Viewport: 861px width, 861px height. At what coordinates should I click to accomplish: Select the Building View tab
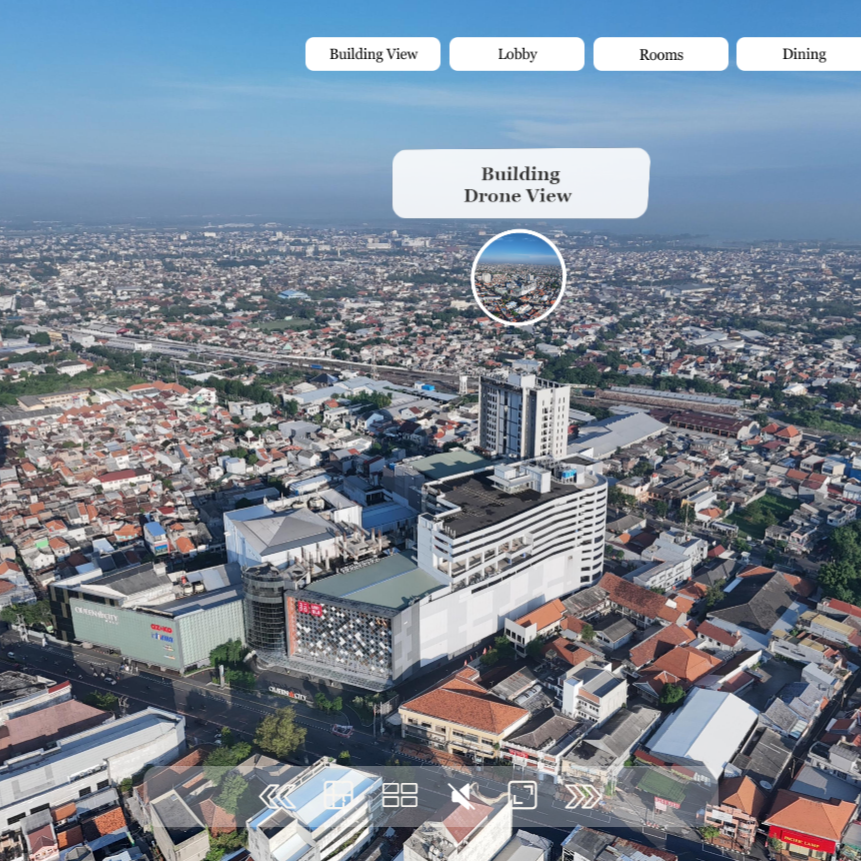coord(372,54)
